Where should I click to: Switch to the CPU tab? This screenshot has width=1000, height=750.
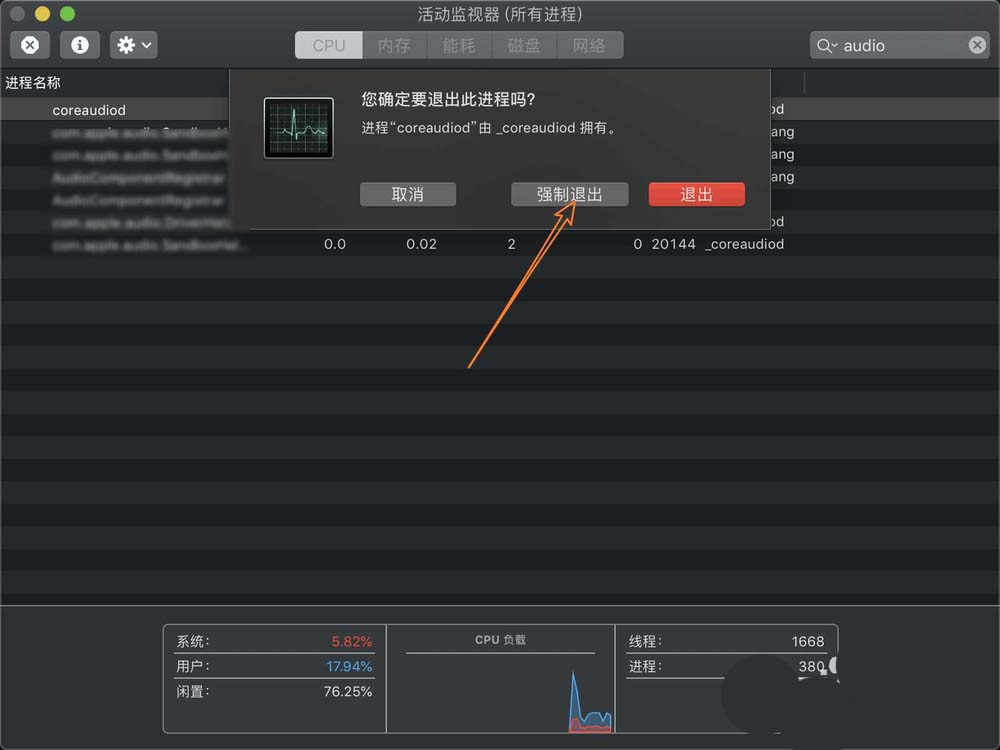328,45
